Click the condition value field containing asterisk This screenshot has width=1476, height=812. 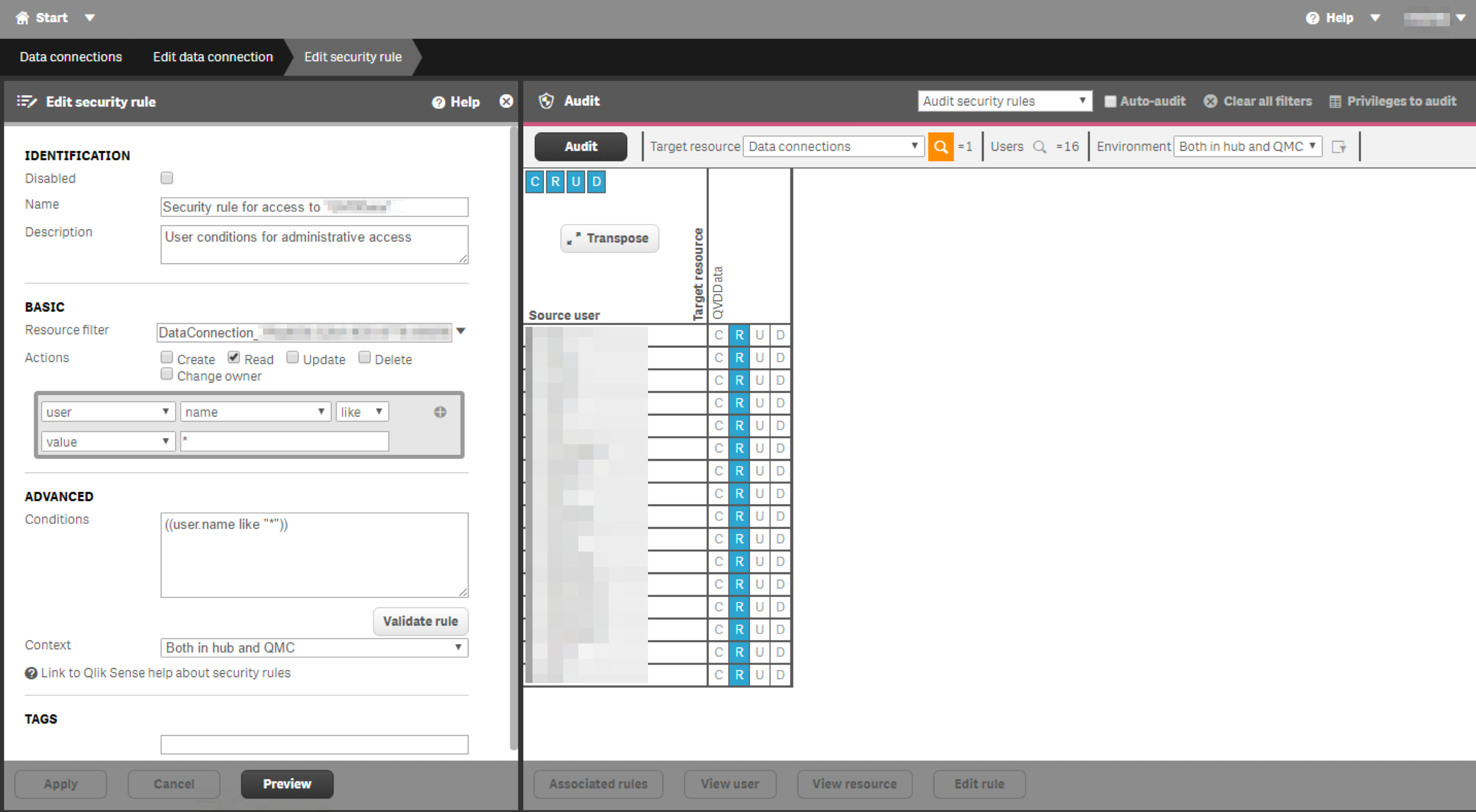(284, 441)
